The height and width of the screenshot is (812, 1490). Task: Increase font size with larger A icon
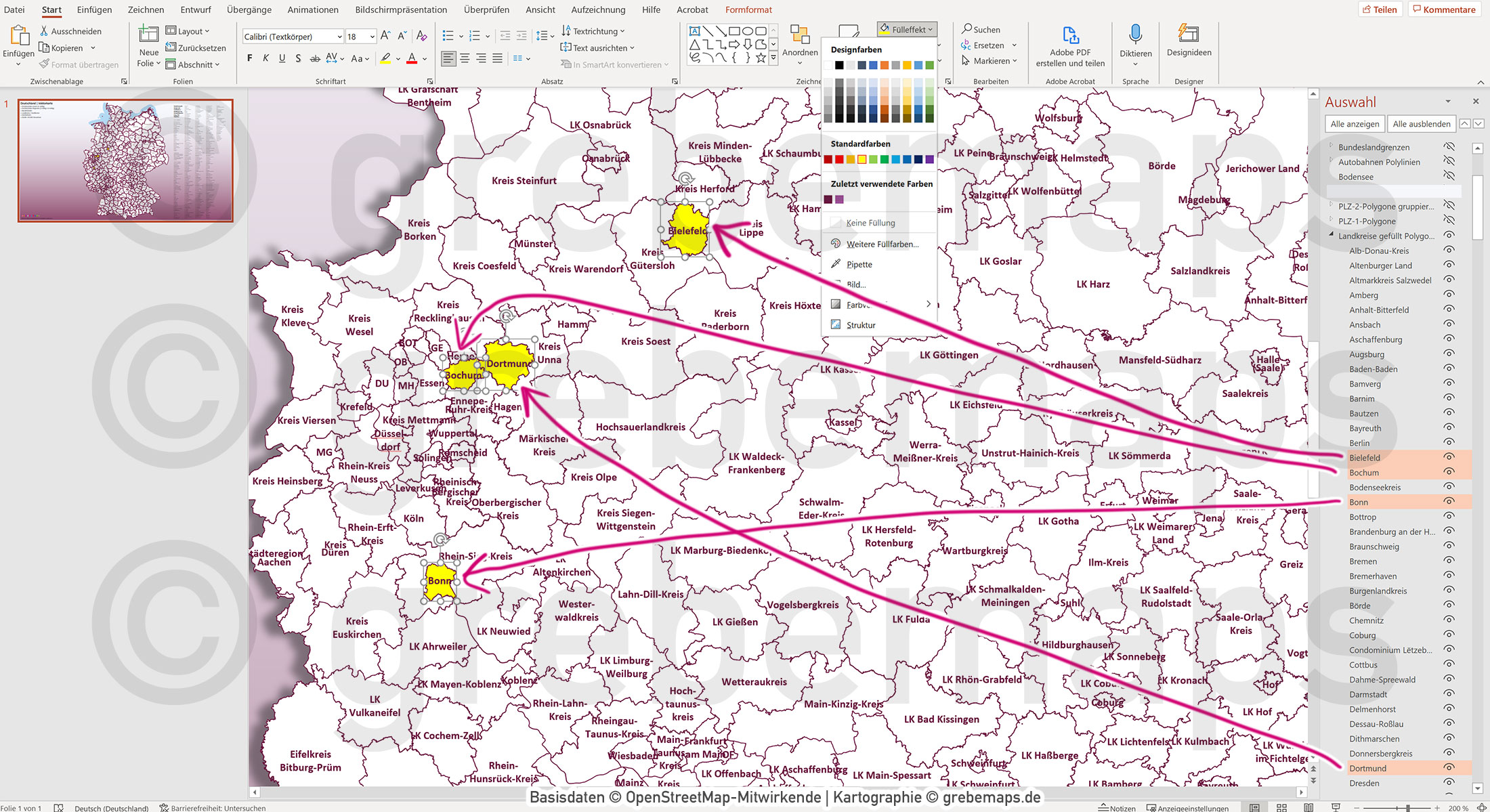coord(385,36)
